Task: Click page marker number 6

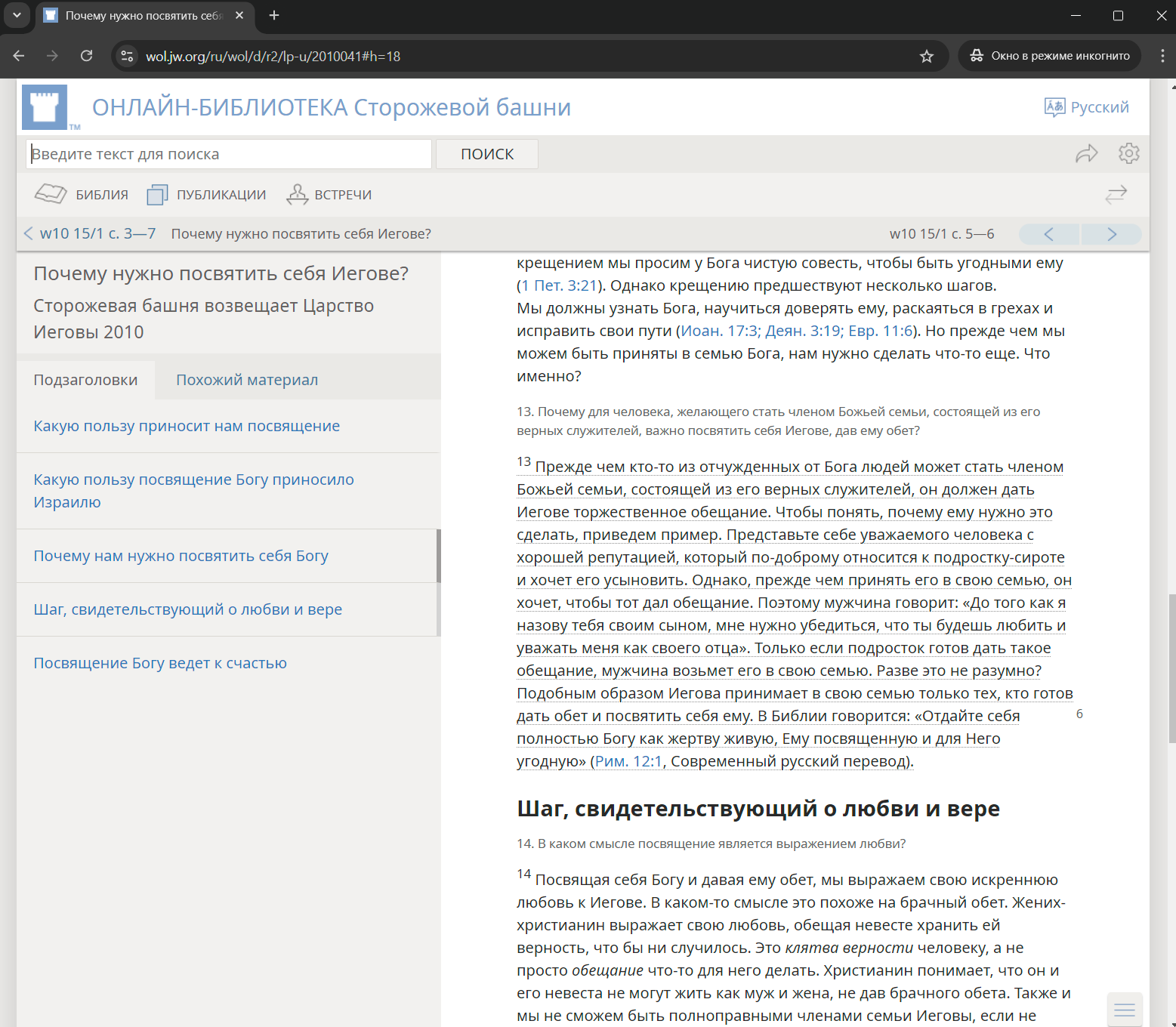Action: pos(1079,714)
